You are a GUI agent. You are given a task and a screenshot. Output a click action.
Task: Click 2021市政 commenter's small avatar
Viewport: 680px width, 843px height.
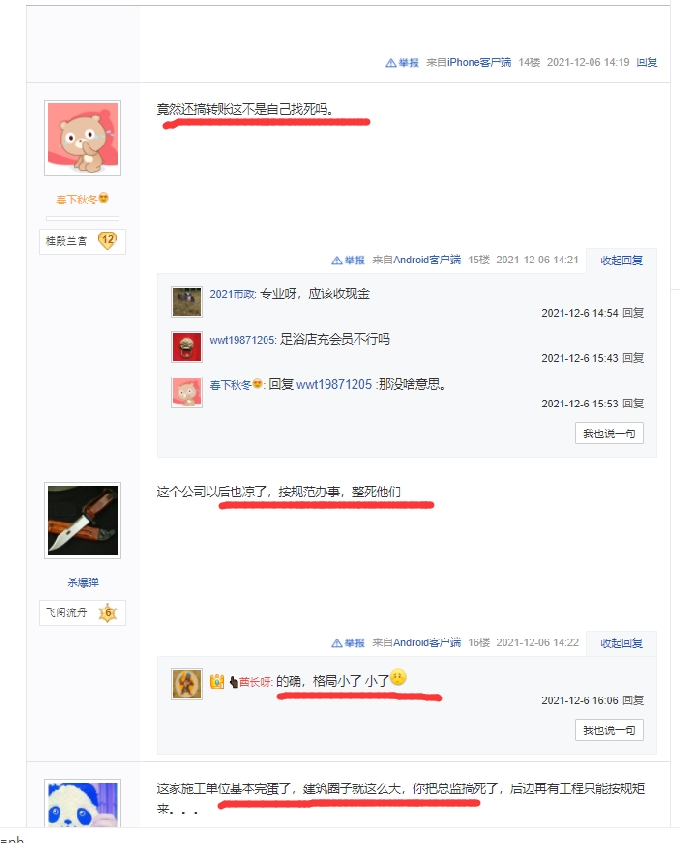(187, 302)
